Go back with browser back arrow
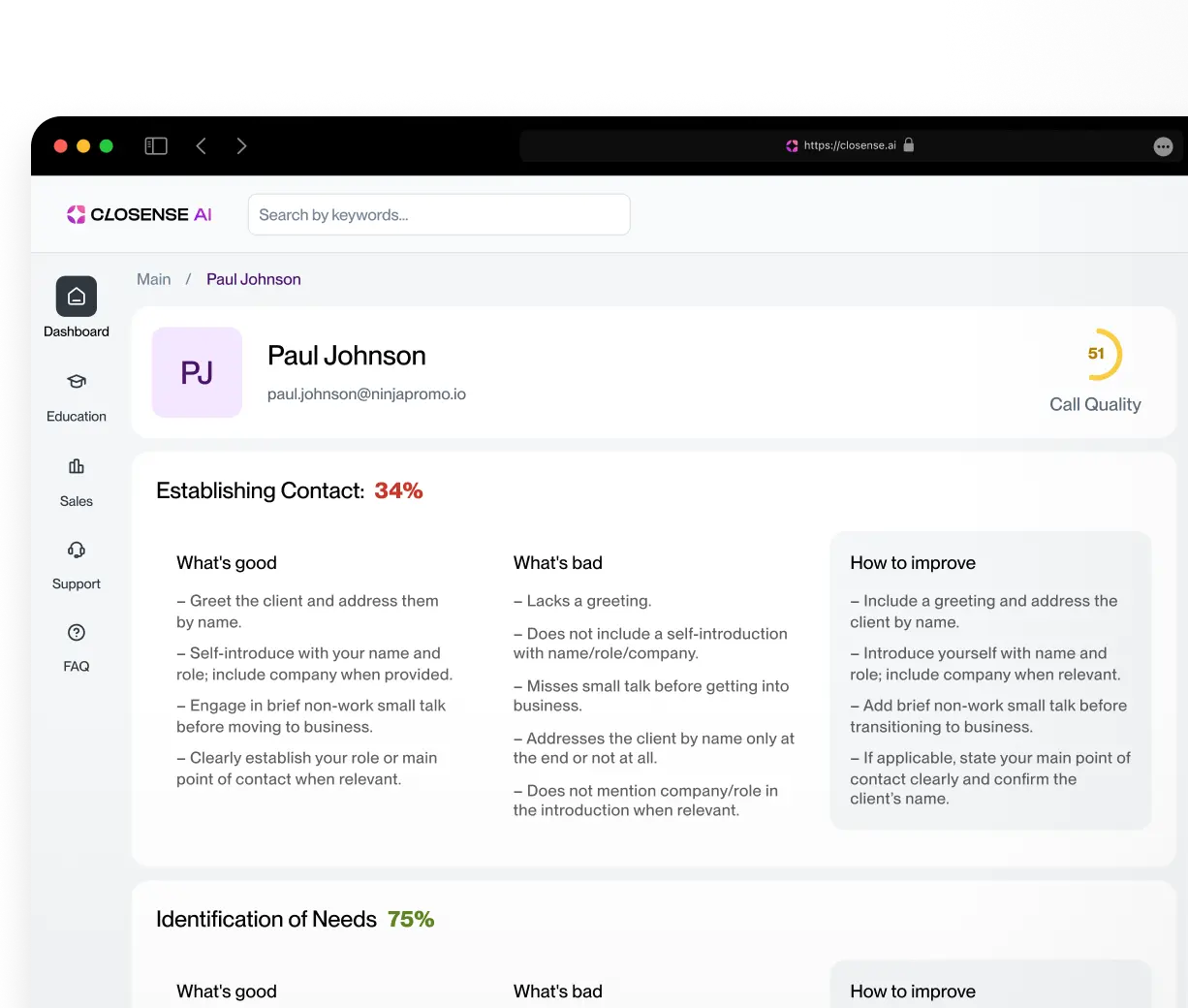Screen dimensions: 1188x1008 pyautogui.click(x=202, y=146)
